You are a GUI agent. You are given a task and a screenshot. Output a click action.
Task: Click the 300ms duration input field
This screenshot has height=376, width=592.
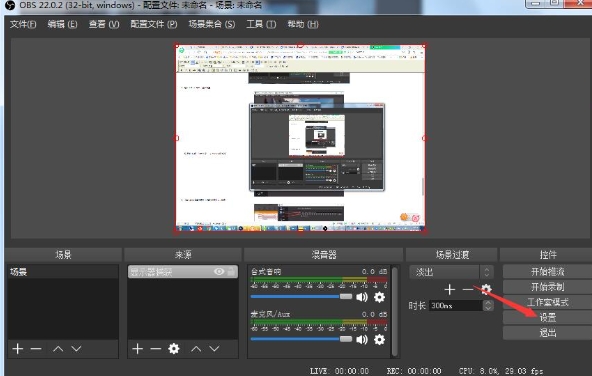click(x=456, y=305)
